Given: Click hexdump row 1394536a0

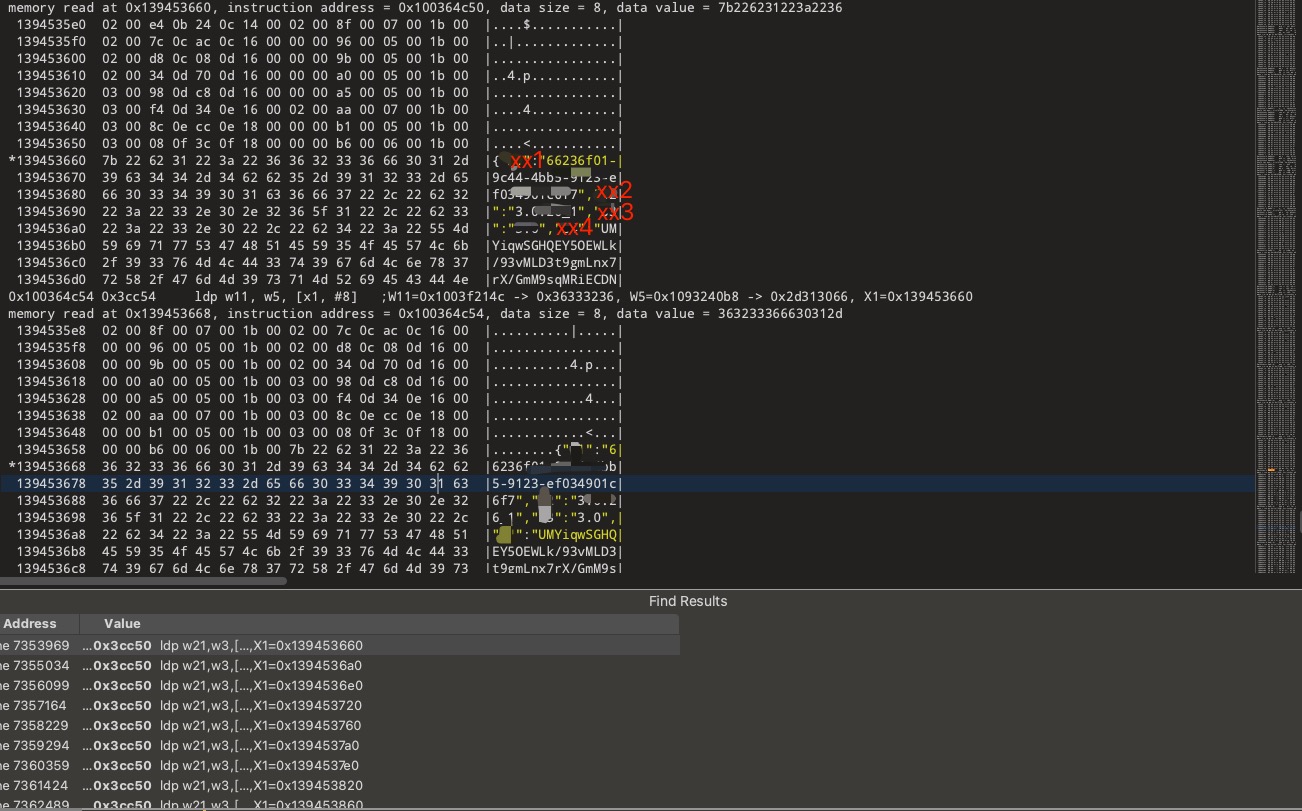Looking at the screenshot, I should tap(319, 229).
